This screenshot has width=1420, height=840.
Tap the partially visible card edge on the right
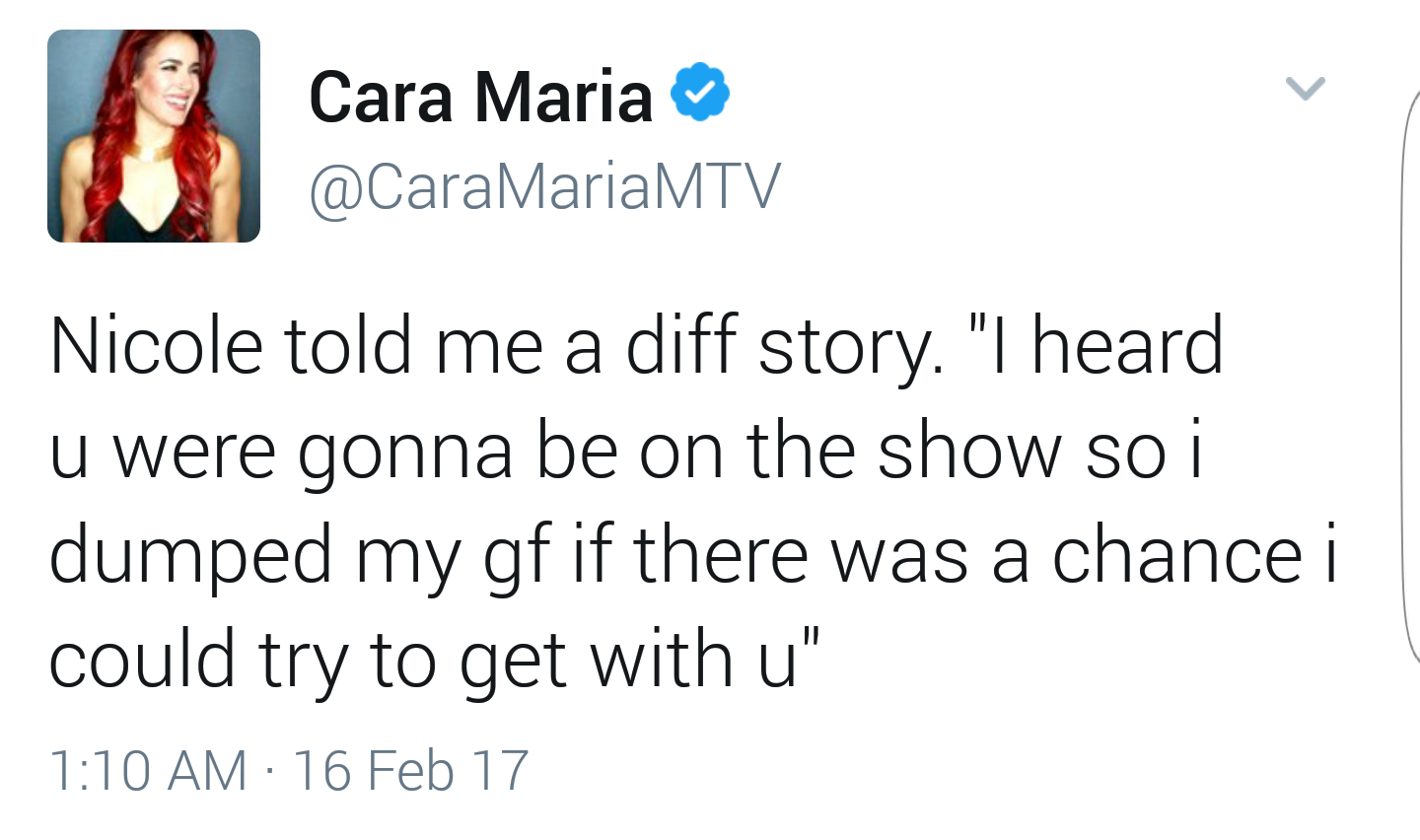pyautogui.click(x=1410, y=375)
